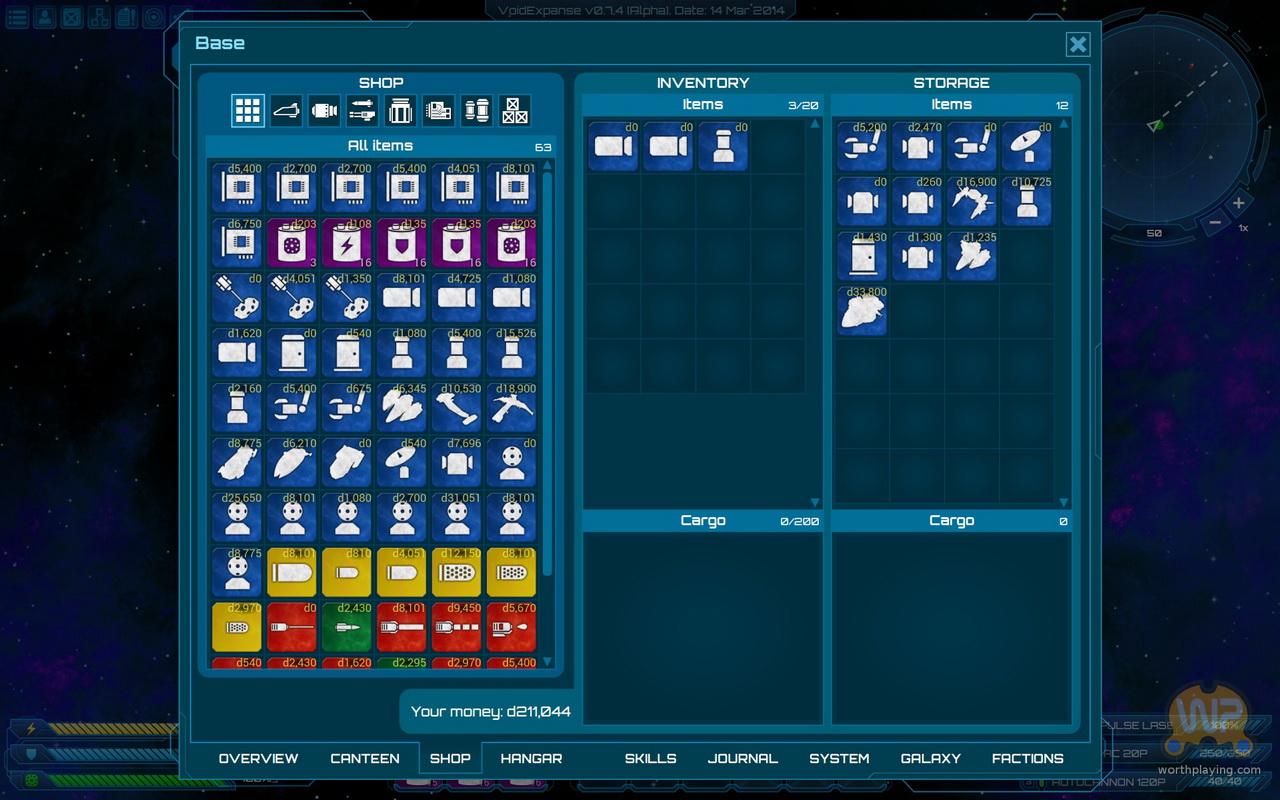Select the d33,800 hull in storage
The height and width of the screenshot is (800, 1280).
click(862, 311)
